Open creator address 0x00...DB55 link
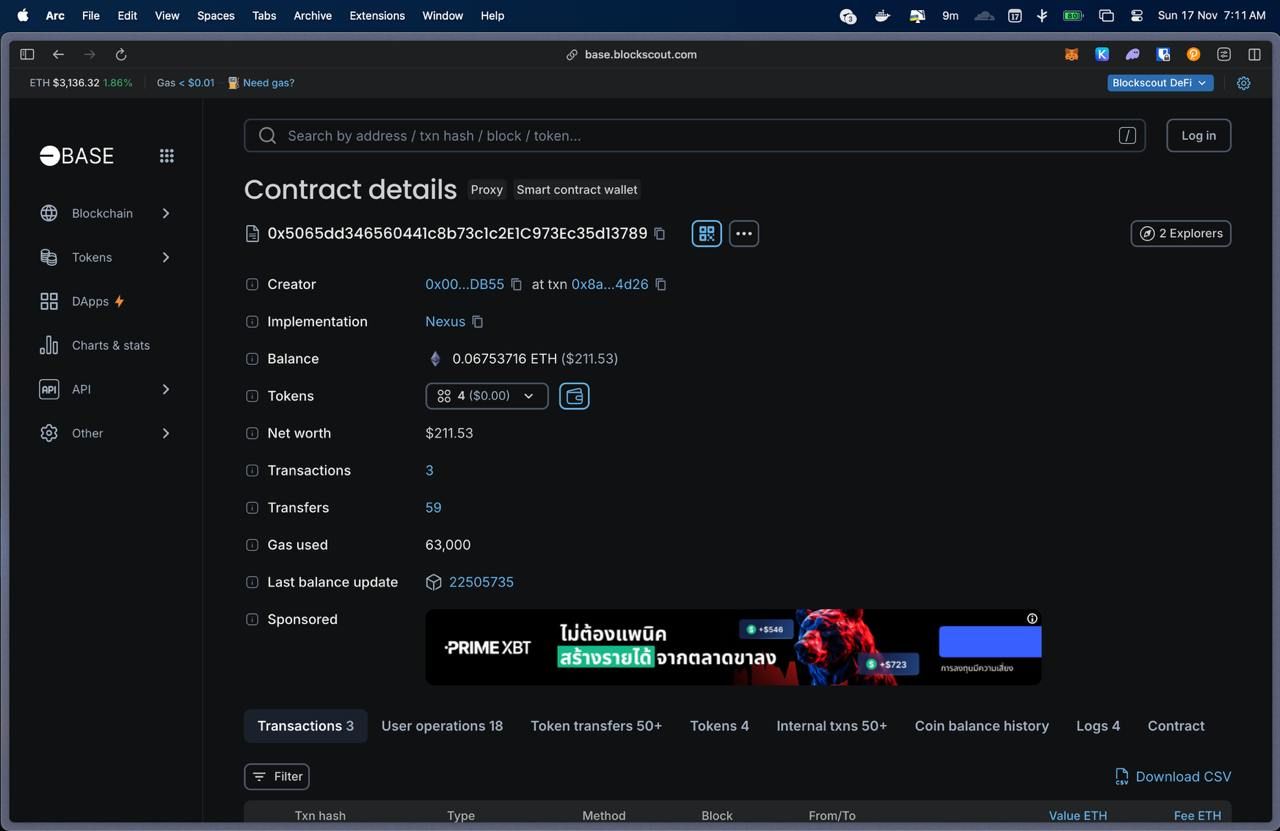The width and height of the screenshot is (1280, 831). (465, 285)
